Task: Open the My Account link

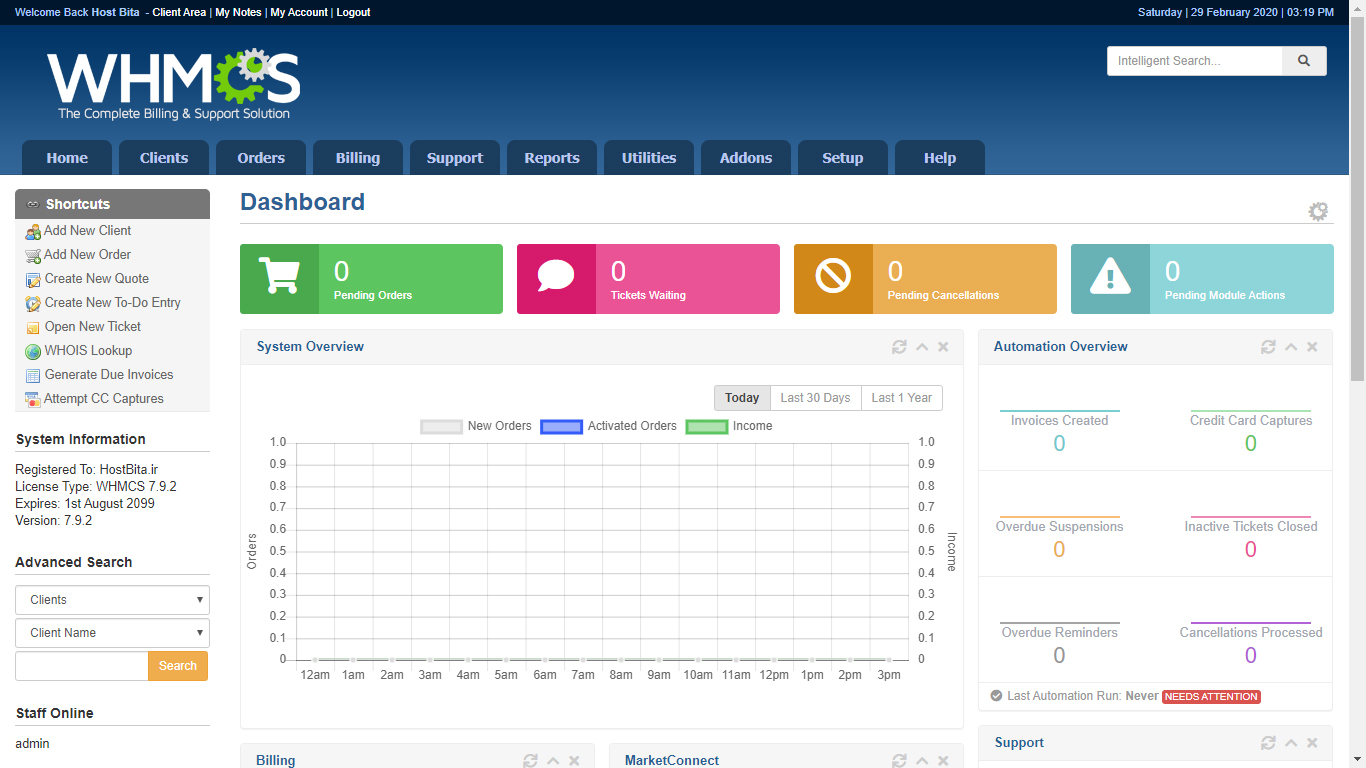Action: [x=299, y=12]
